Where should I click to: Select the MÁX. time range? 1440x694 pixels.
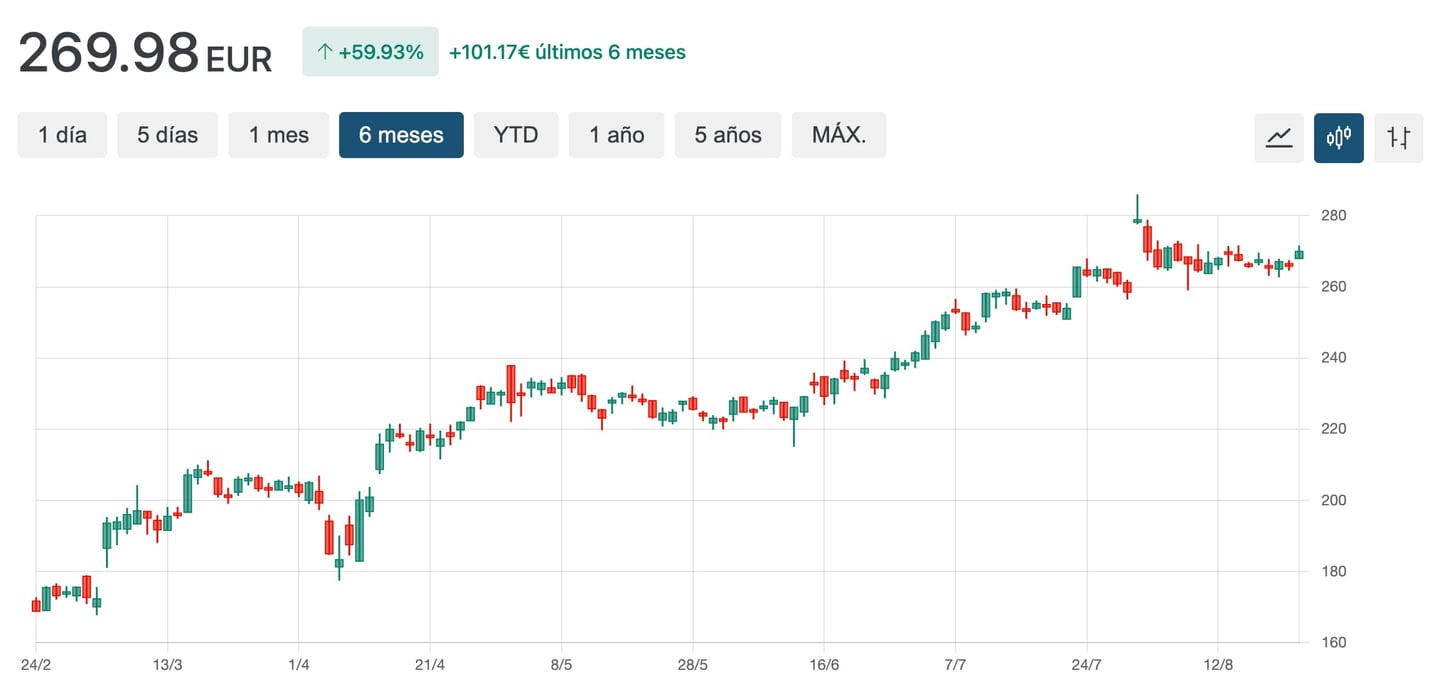tap(838, 135)
